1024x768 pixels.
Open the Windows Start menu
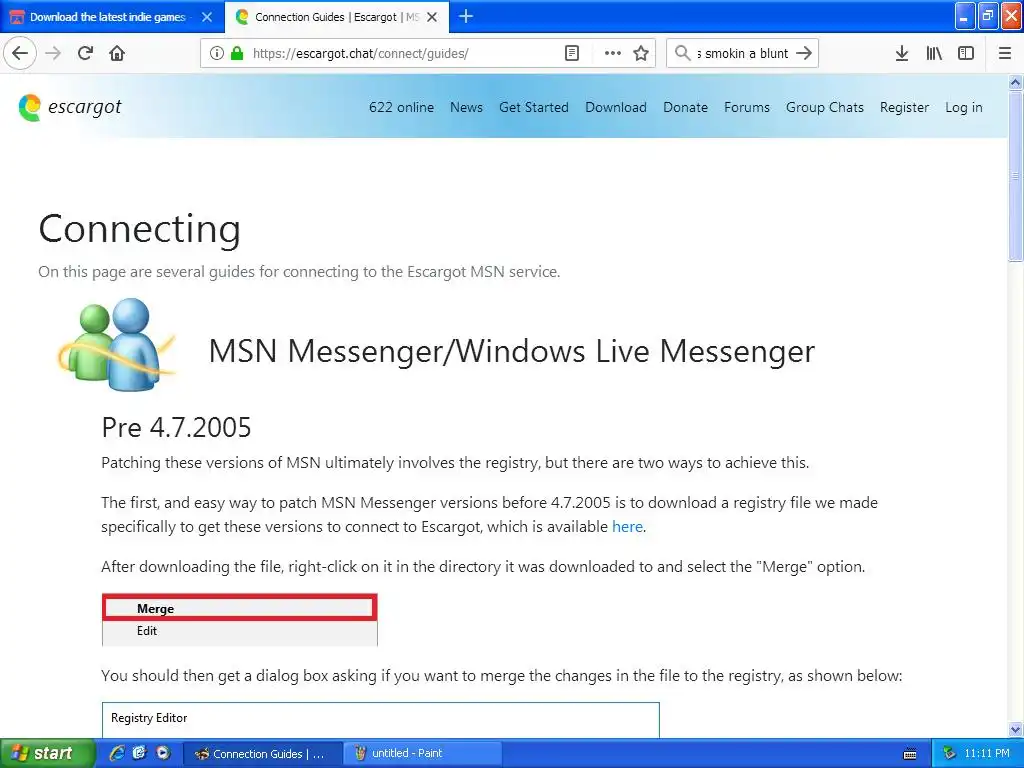tap(48, 753)
